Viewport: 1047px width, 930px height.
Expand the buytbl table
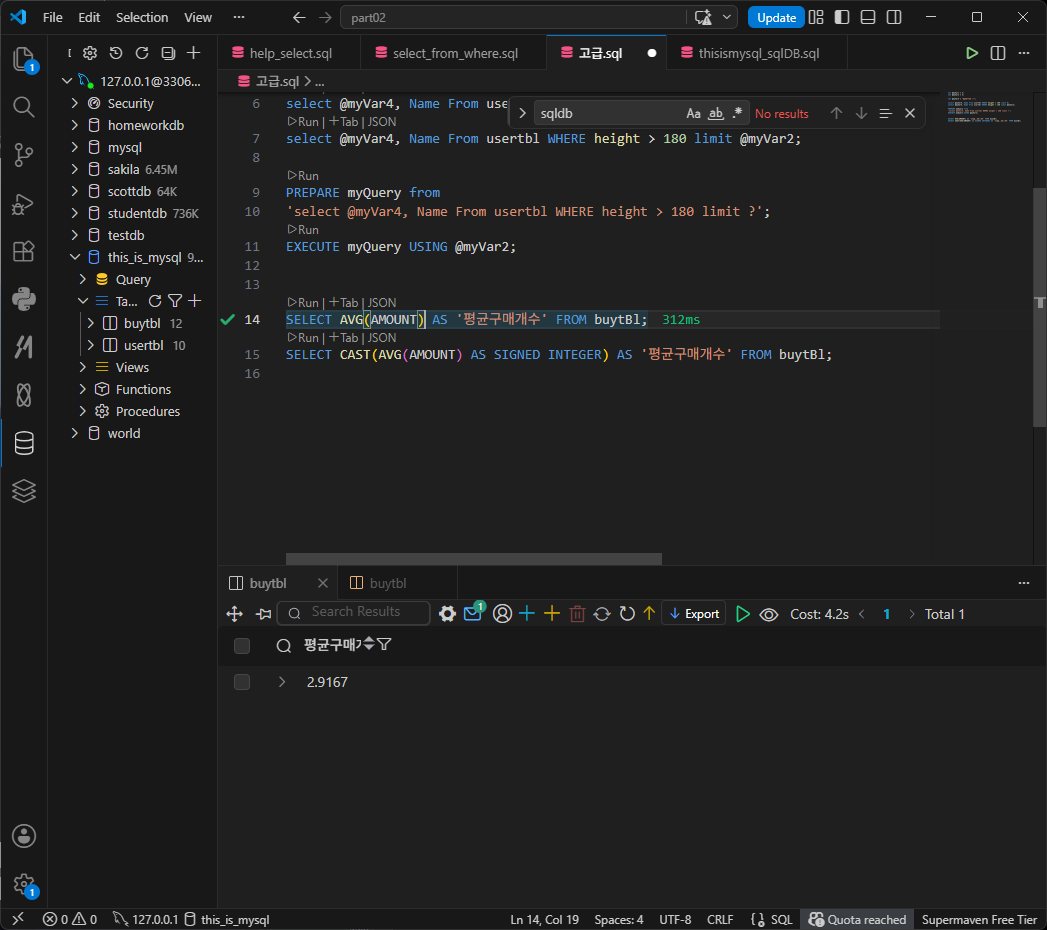(91, 323)
